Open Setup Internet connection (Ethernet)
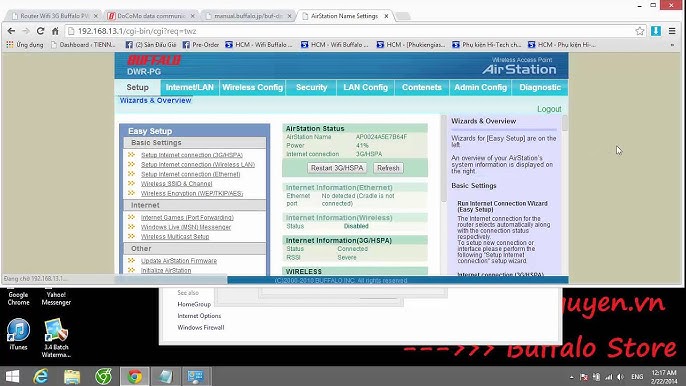 pos(190,174)
